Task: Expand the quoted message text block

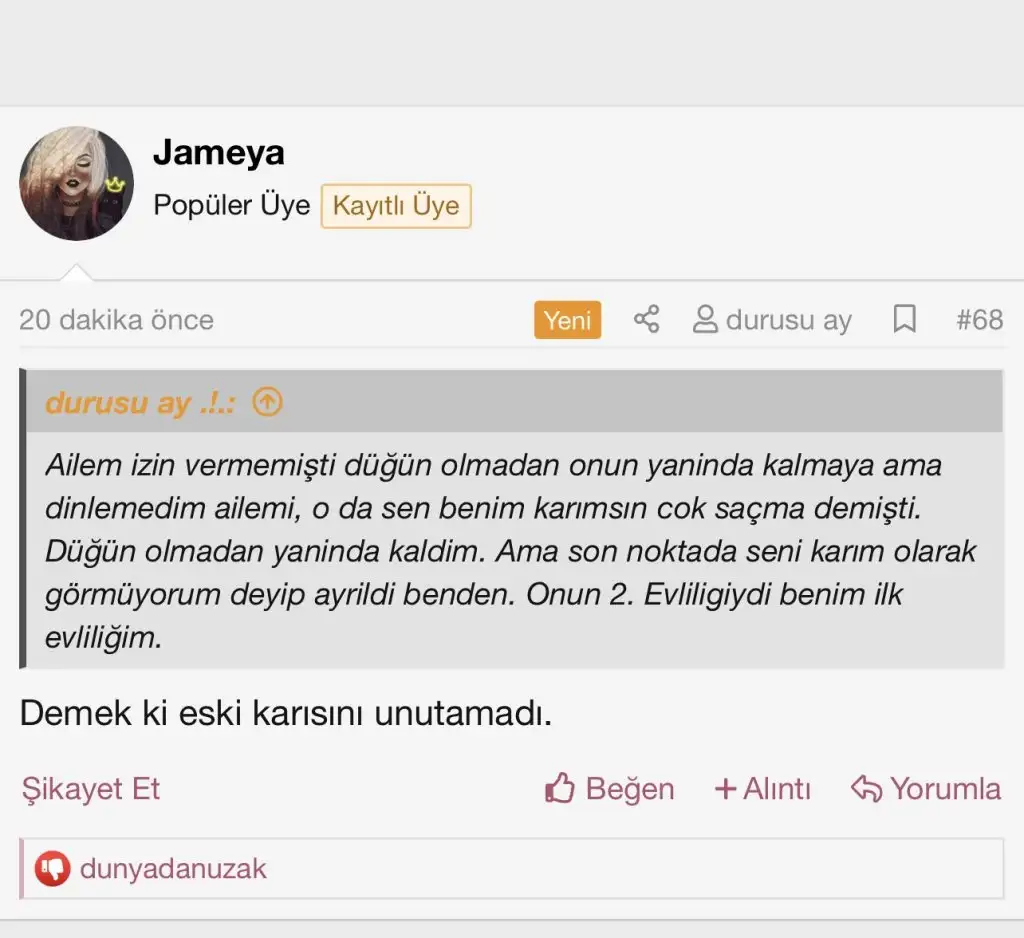Action: click(512, 550)
